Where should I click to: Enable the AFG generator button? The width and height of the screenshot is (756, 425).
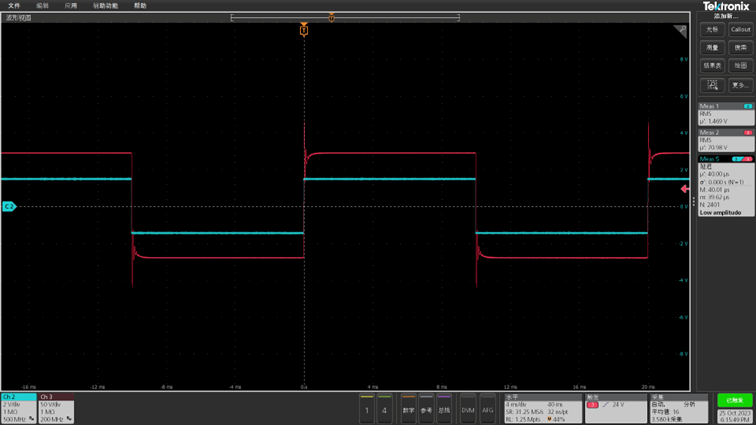[488, 409]
